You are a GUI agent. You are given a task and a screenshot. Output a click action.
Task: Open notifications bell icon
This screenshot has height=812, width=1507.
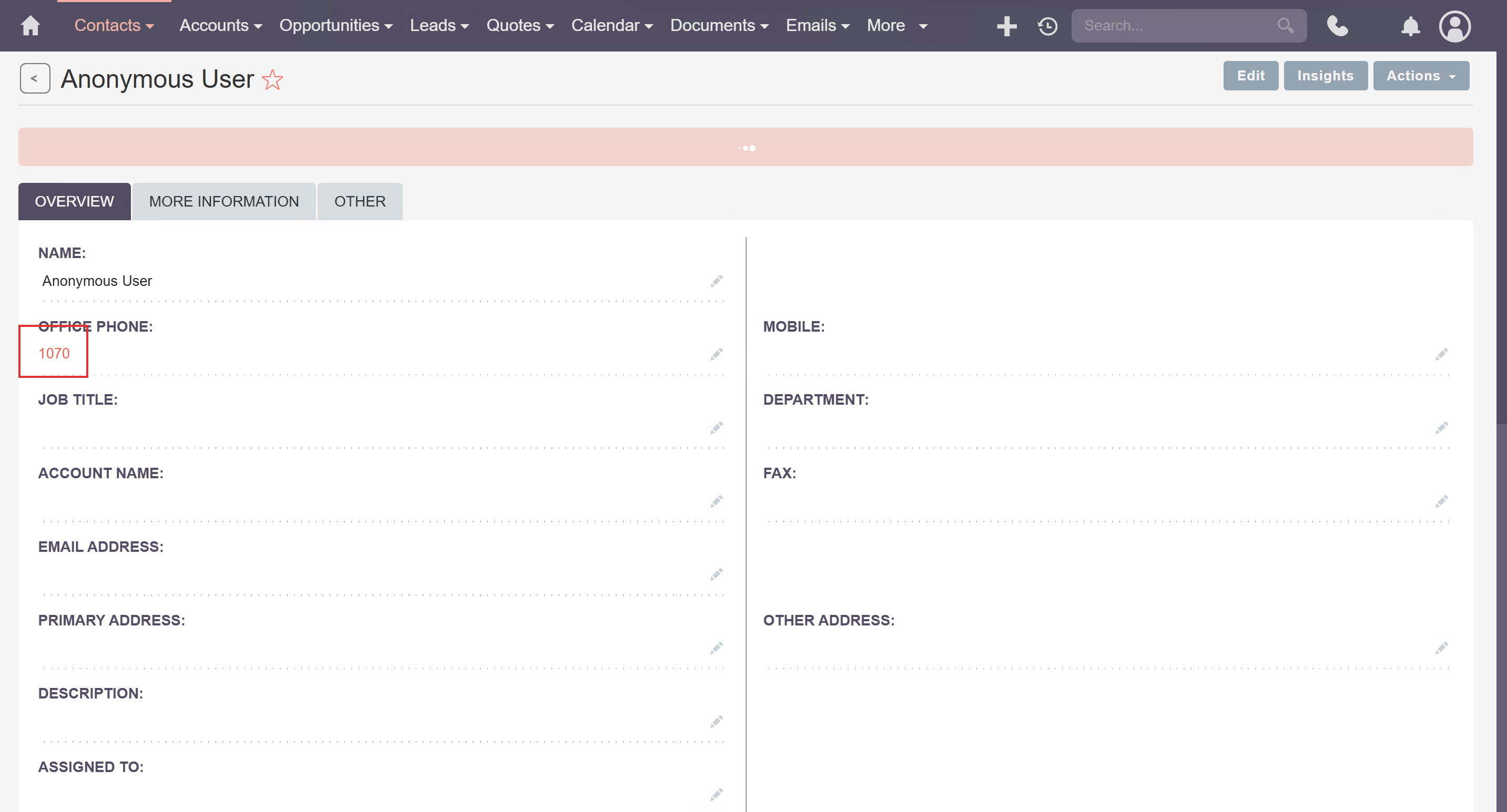(1410, 26)
